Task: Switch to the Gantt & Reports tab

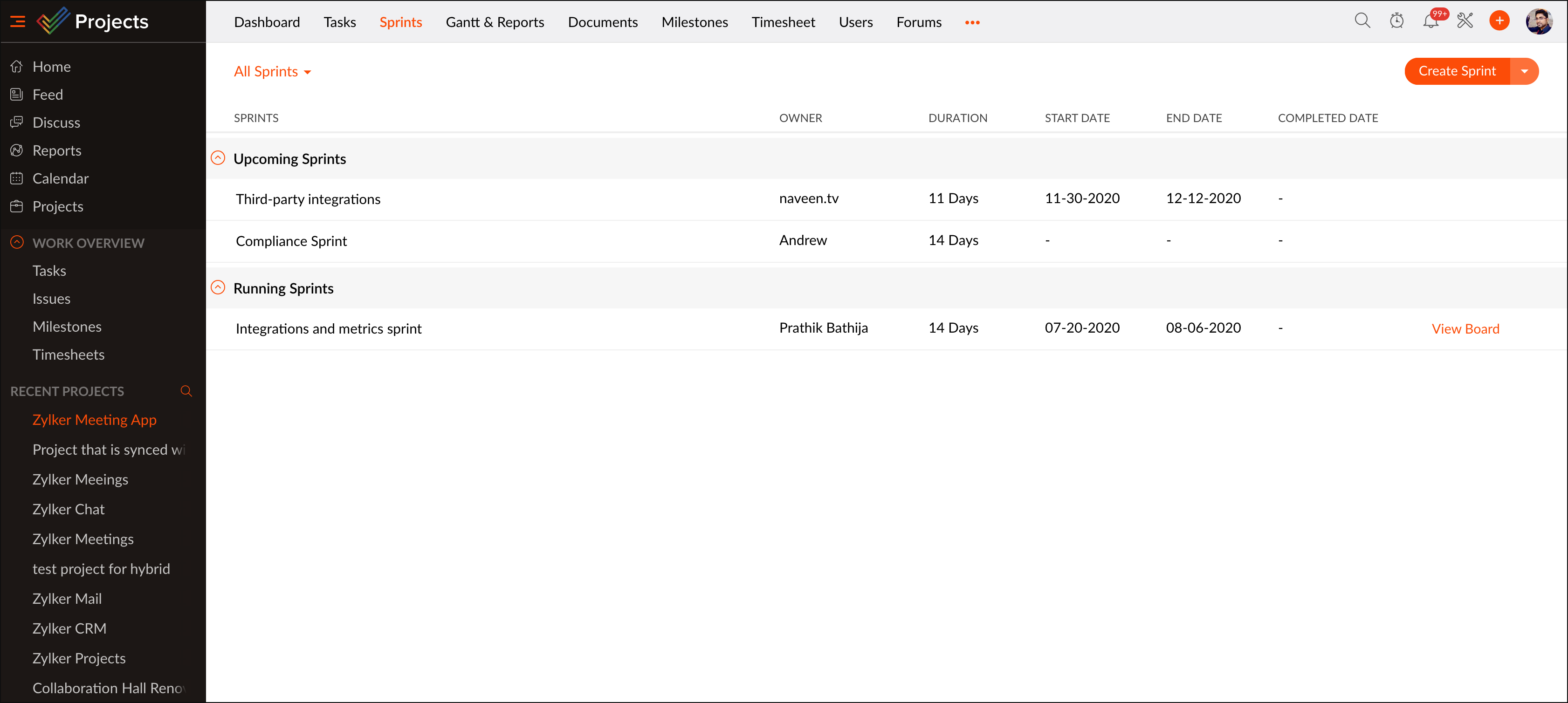Action: click(x=494, y=22)
